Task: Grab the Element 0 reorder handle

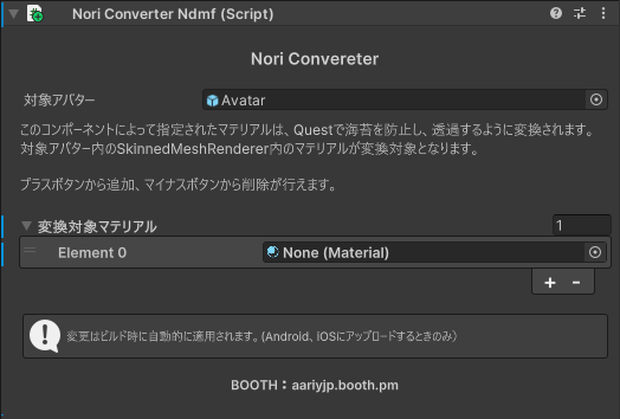Action: 30,250
